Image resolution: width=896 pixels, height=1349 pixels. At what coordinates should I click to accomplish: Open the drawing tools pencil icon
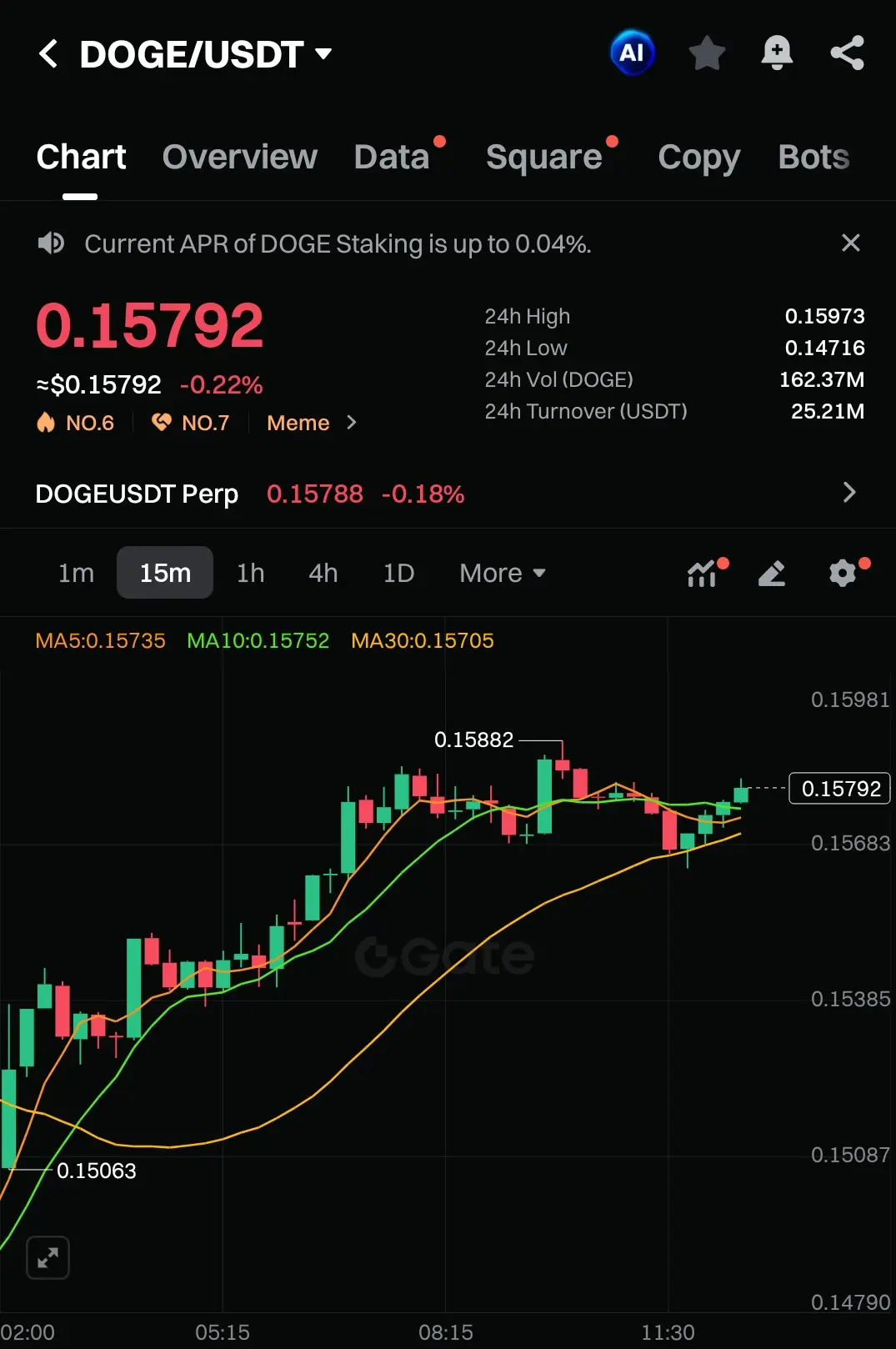click(x=772, y=573)
